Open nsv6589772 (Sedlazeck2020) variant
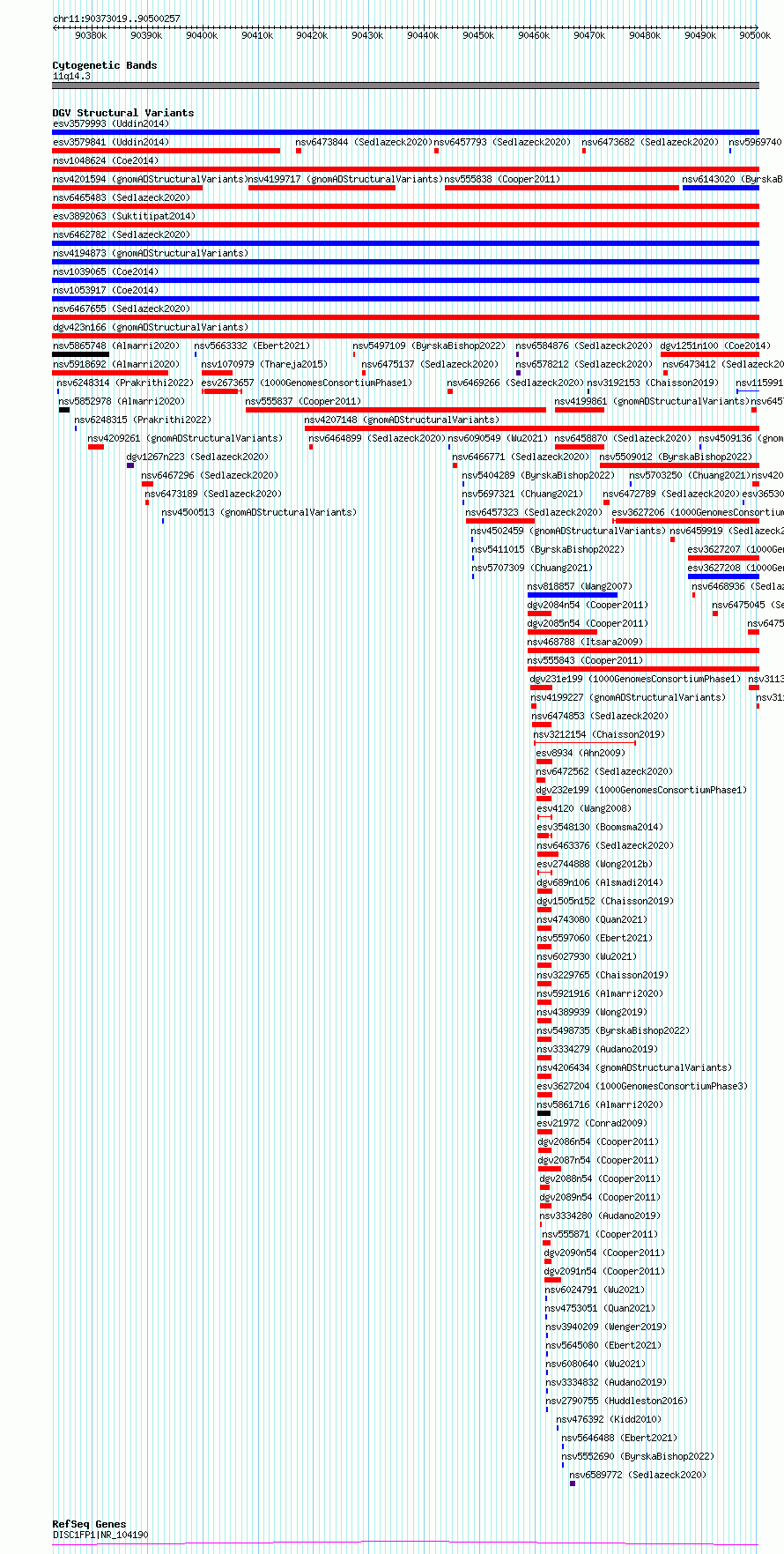Image resolution: width=784 pixels, height=1554 pixels. (638, 1475)
